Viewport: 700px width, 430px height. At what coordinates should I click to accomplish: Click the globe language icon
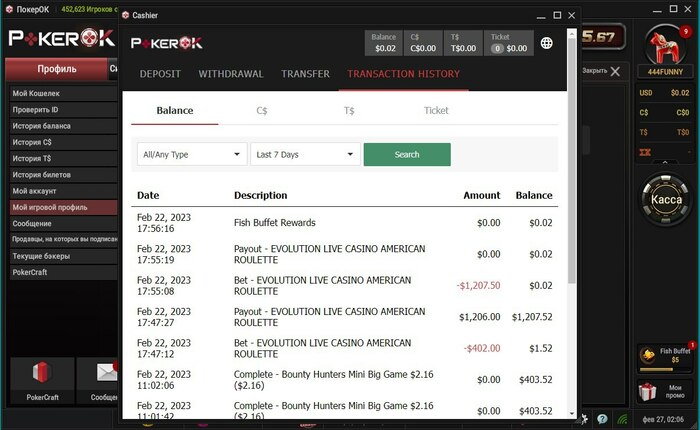click(547, 43)
